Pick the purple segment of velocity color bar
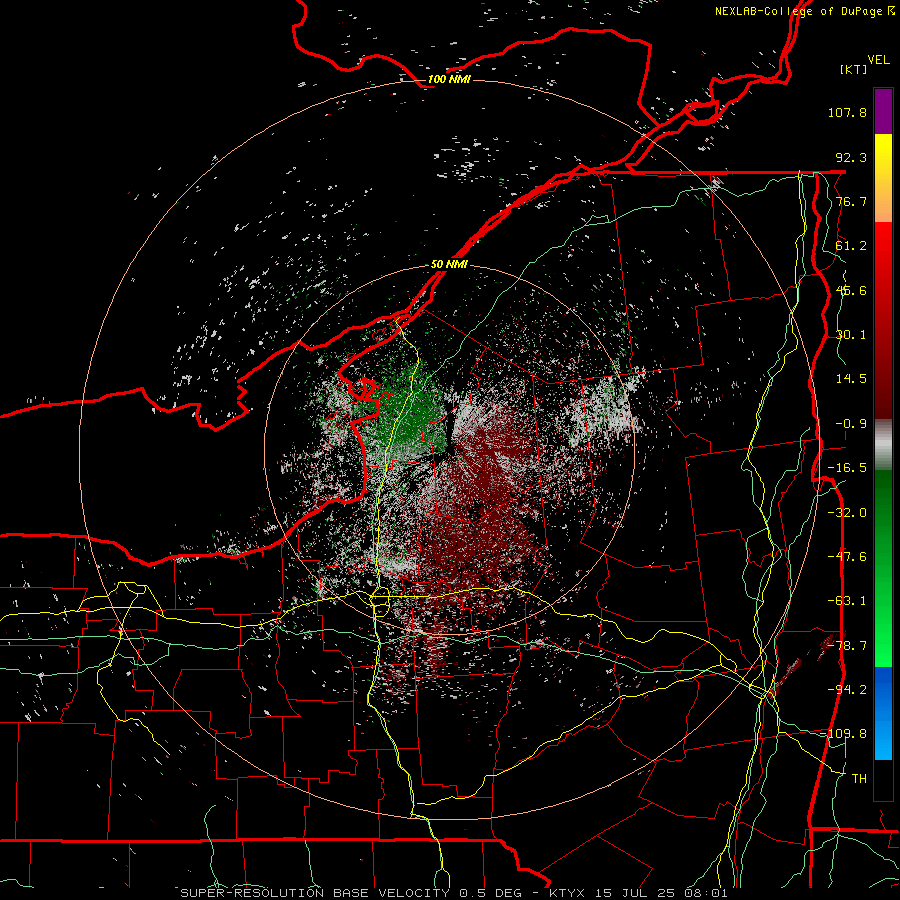The image size is (900, 900). [x=883, y=111]
